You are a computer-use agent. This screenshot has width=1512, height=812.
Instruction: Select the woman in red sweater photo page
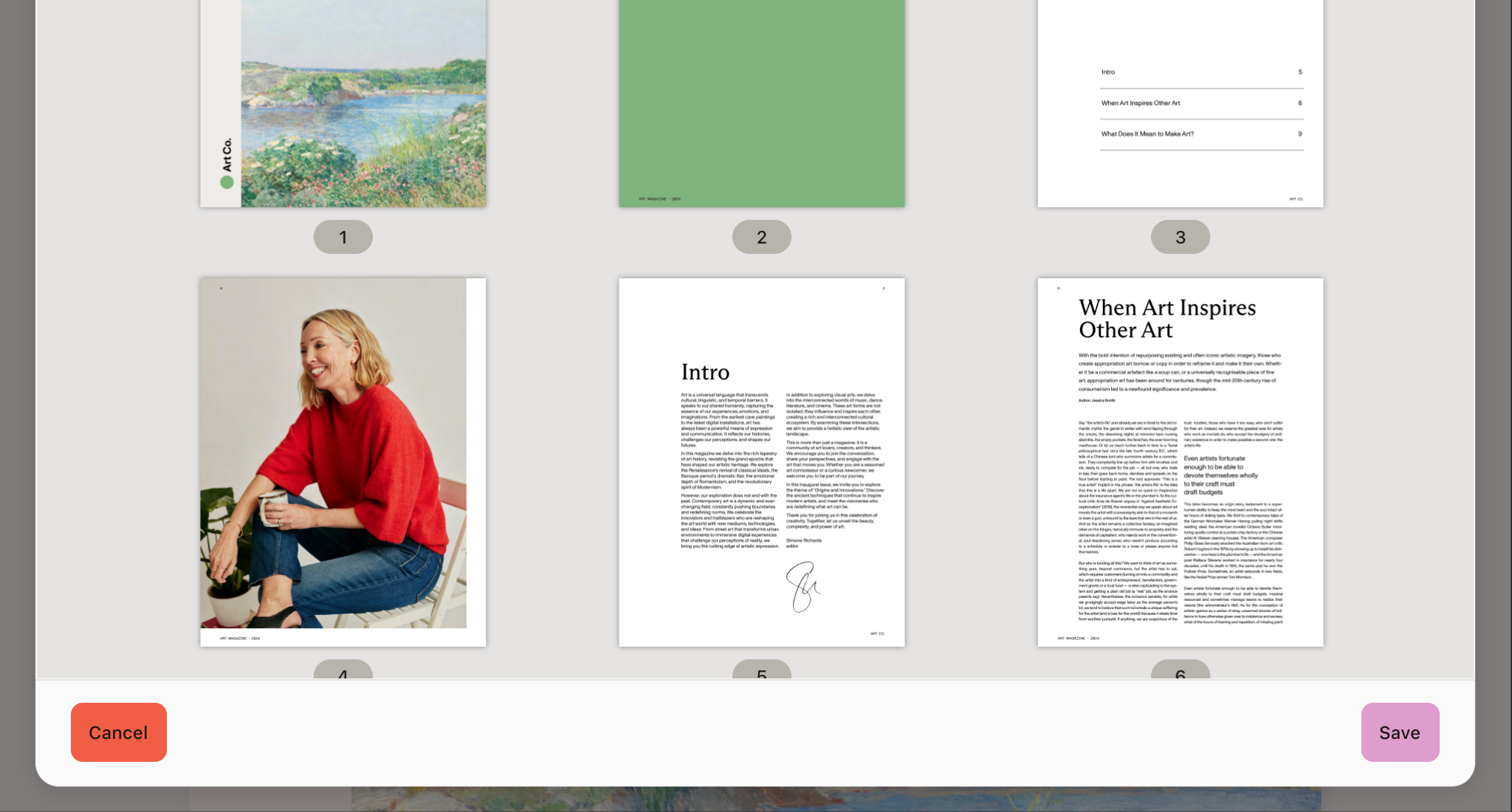[343, 461]
